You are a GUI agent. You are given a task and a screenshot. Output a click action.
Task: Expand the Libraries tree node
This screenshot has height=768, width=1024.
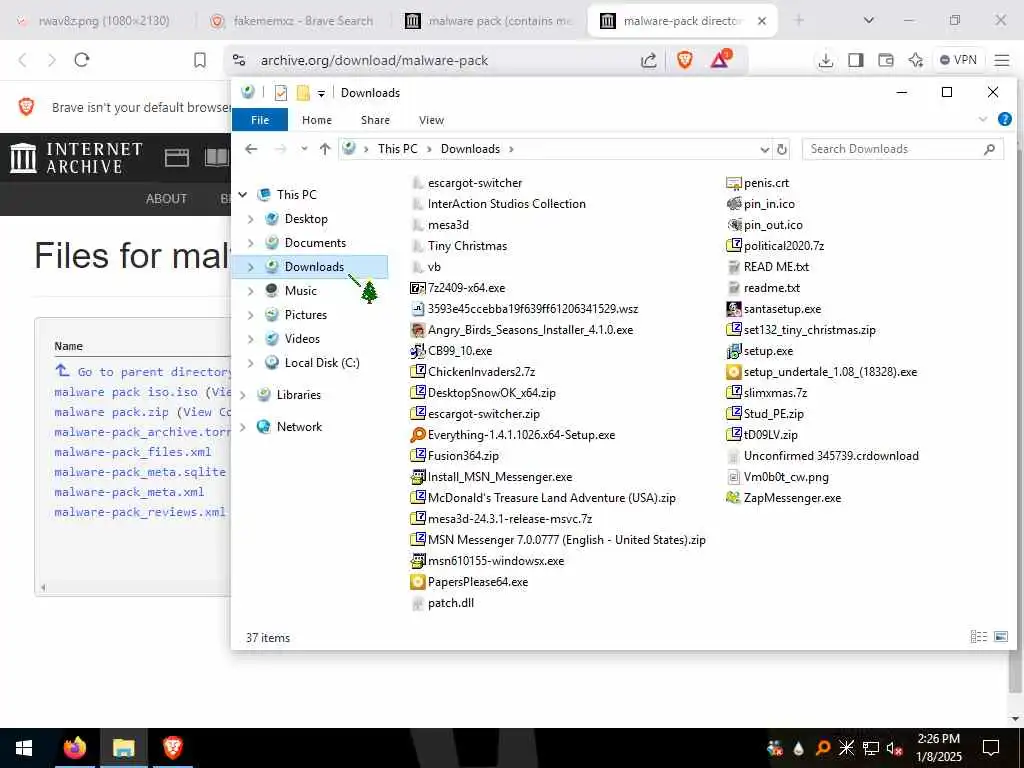coord(243,395)
